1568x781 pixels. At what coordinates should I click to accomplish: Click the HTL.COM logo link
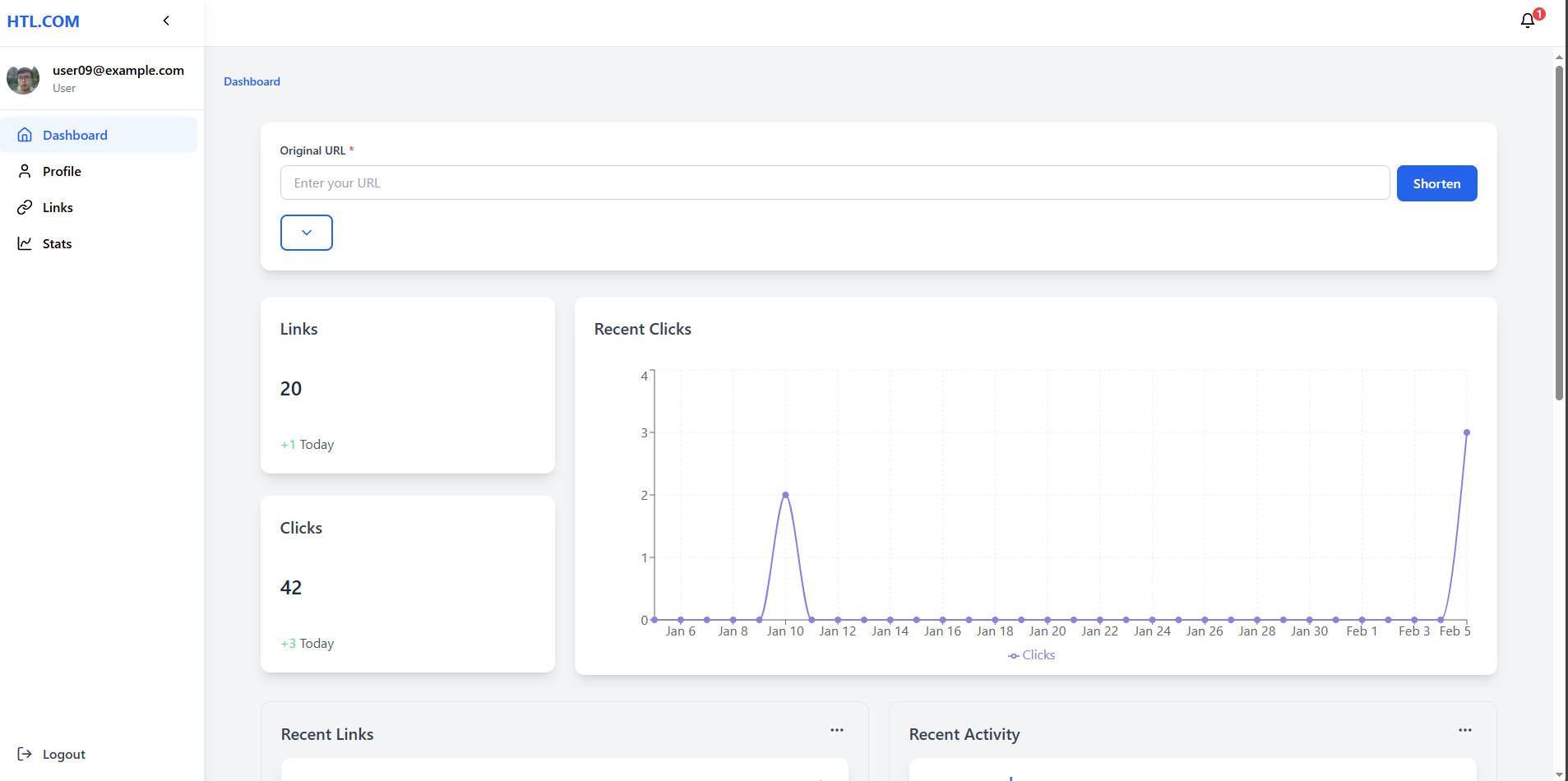pyautogui.click(x=43, y=21)
